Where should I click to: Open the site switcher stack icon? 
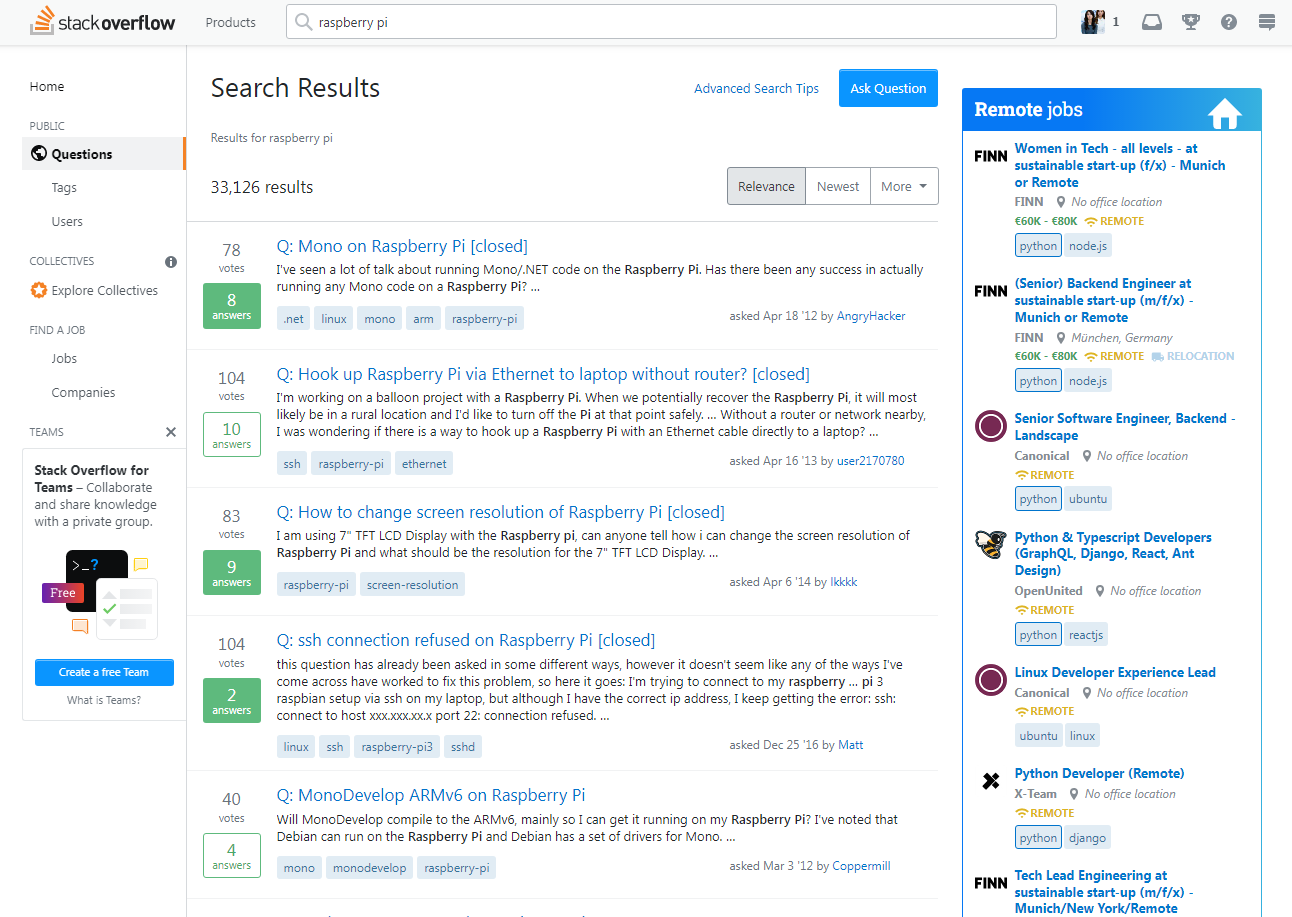1267,22
